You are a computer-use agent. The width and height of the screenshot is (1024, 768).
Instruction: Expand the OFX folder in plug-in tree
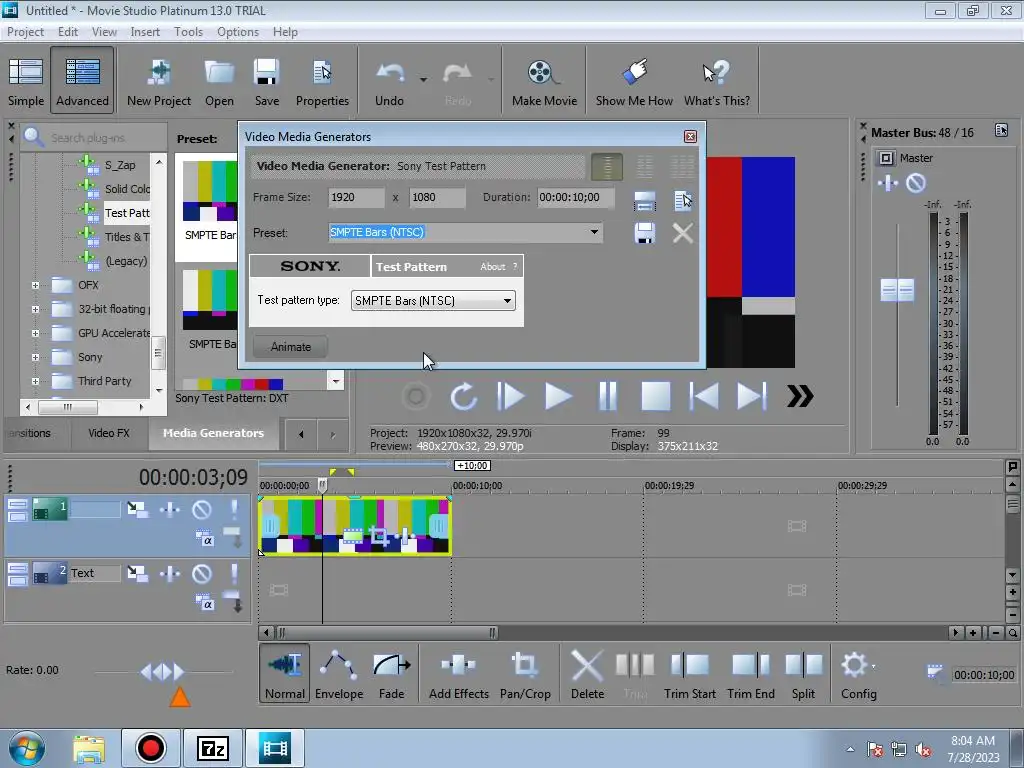pos(35,285)
